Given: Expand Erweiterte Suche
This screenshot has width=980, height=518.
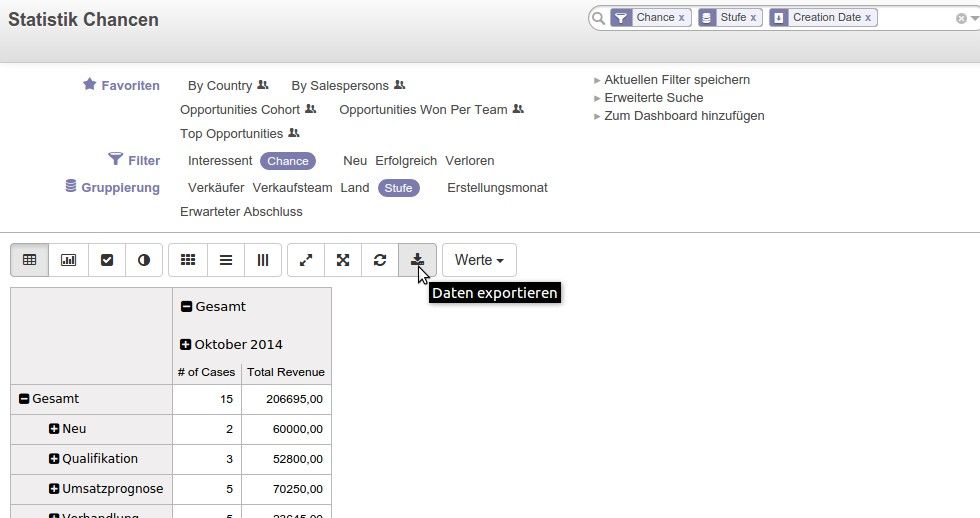Looking at the screenshot, I should coord(653,98).
